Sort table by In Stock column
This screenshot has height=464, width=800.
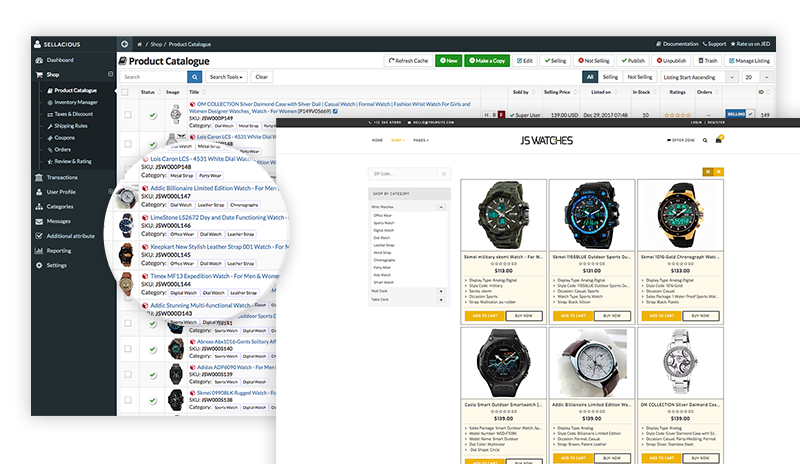pyautogui.click(x=644, y=92)
